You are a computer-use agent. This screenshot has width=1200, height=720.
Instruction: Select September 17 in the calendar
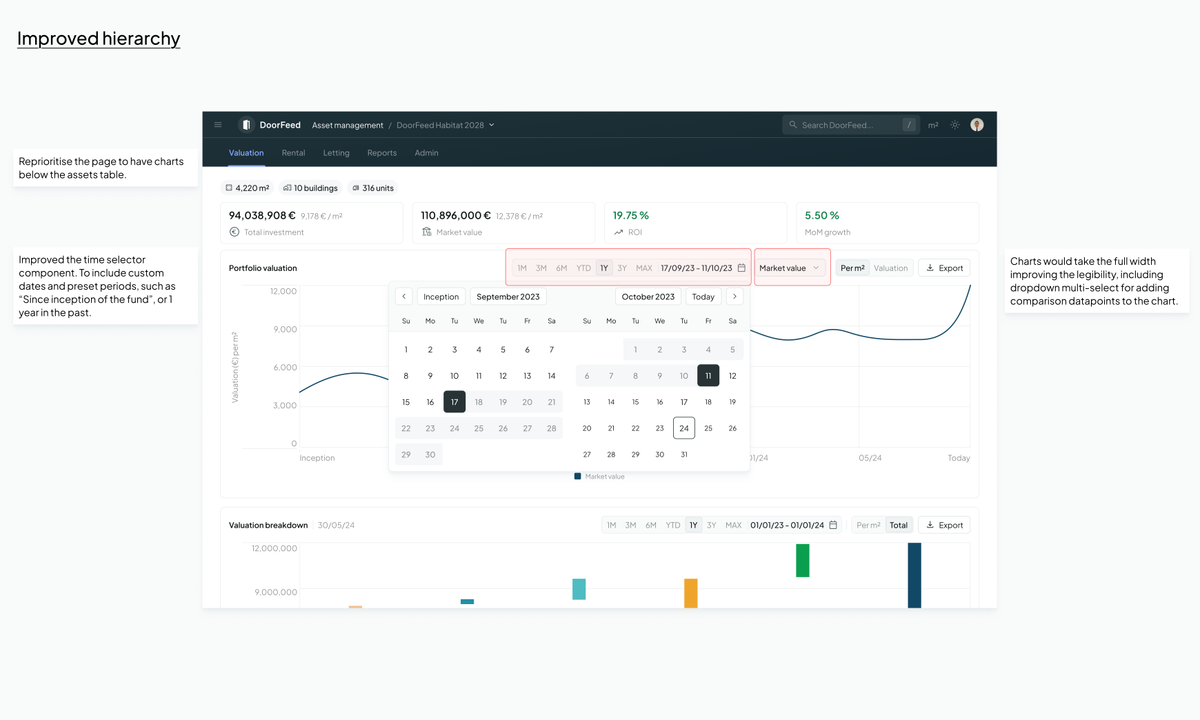coord(454,402)
